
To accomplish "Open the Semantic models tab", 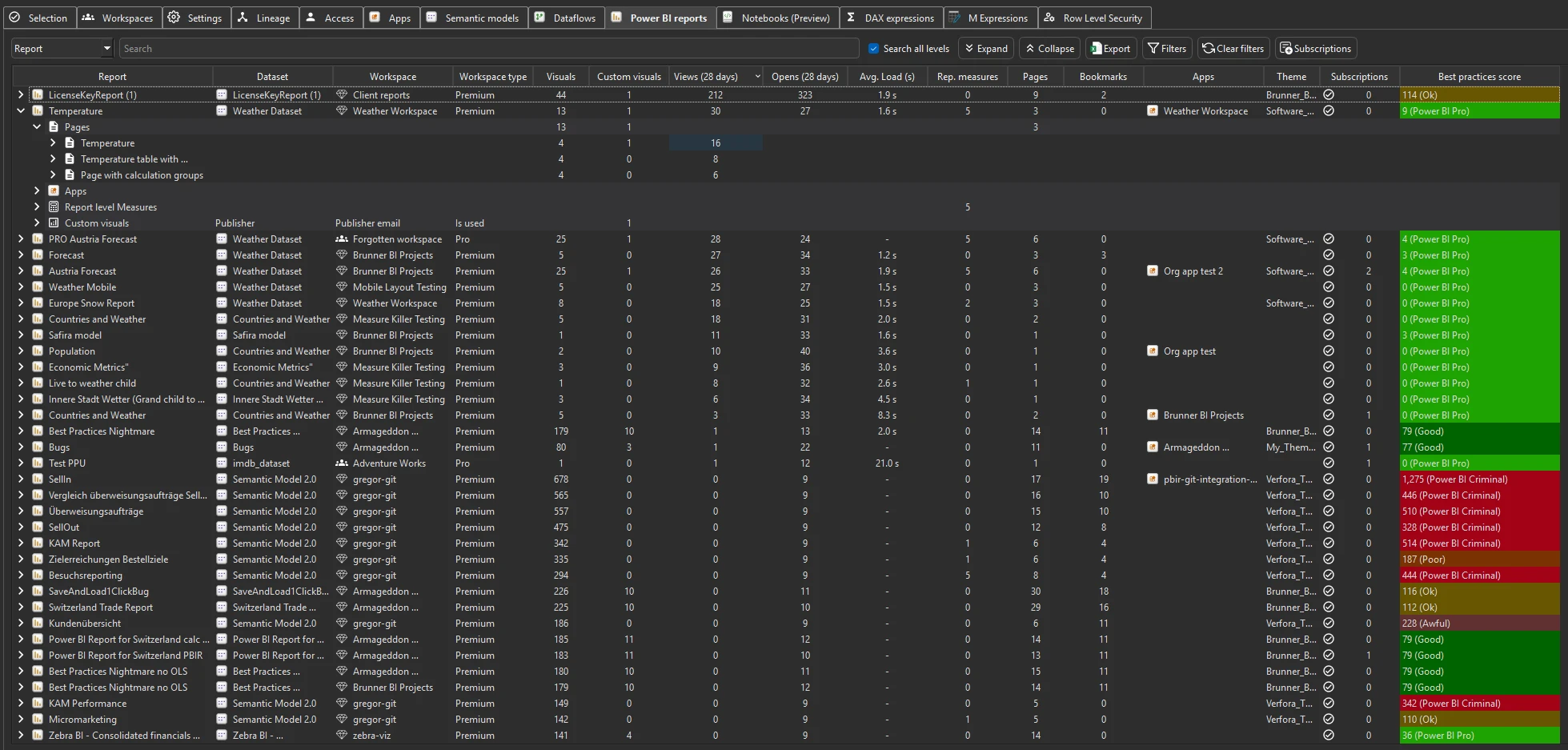I will click(x=472, y=18).
